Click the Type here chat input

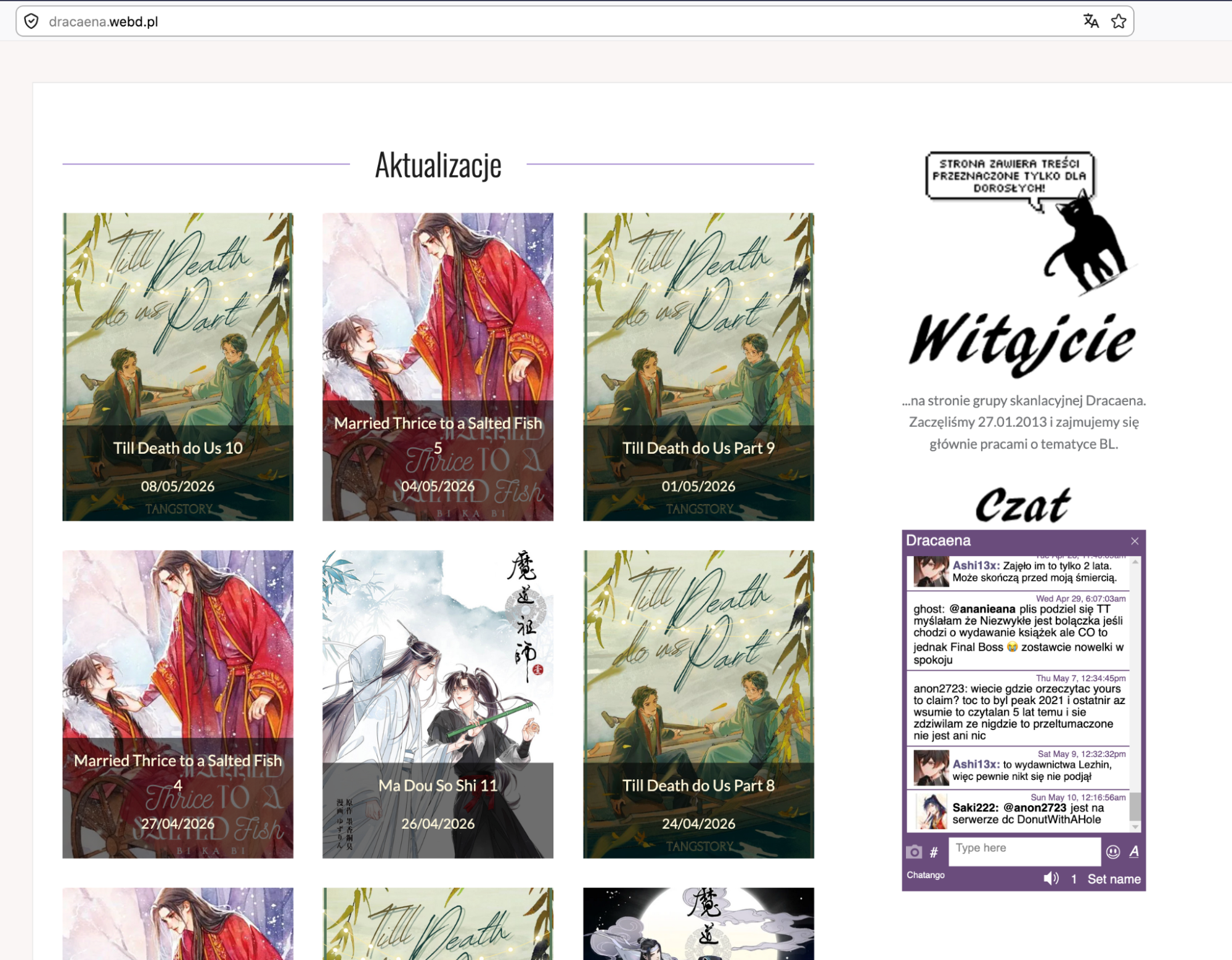point(1024,851)
